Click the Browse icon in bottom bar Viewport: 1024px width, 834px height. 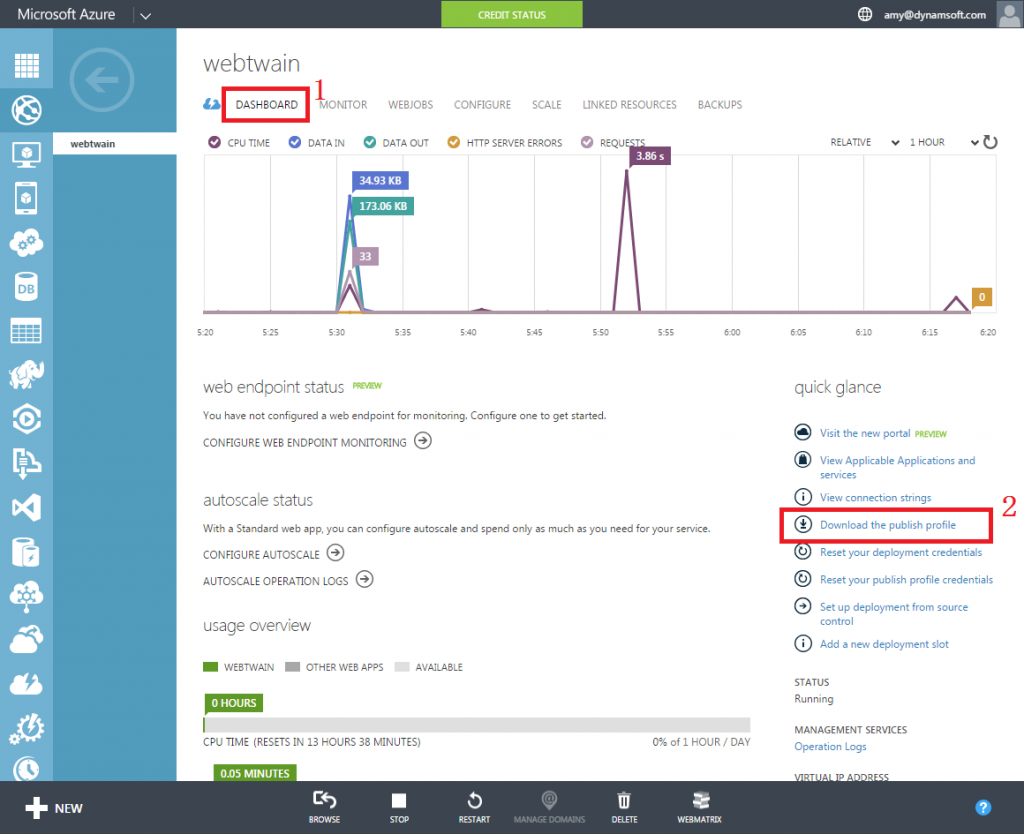[x=324, y=807]
